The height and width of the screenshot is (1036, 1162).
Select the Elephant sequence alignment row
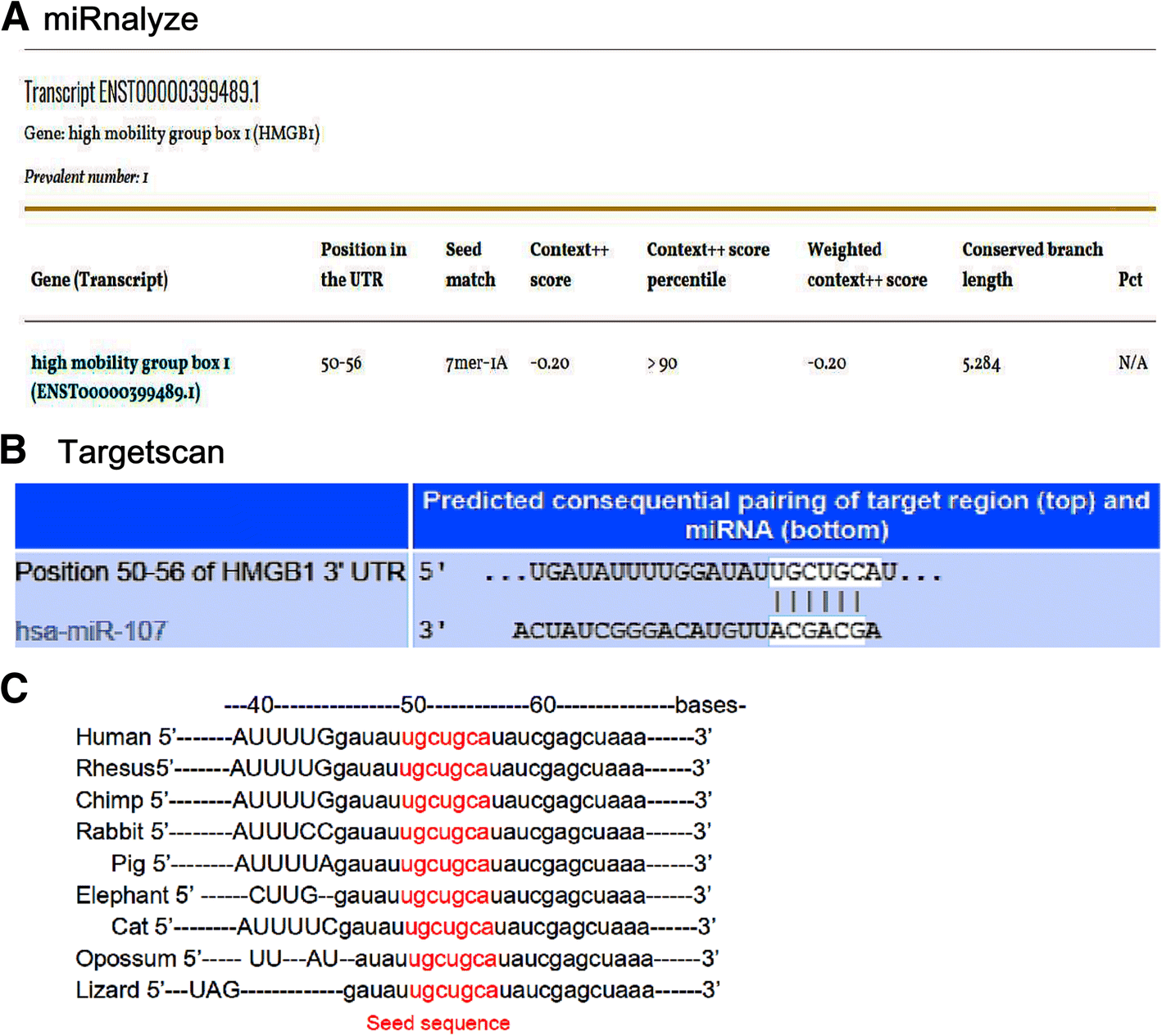coord(393,895)
